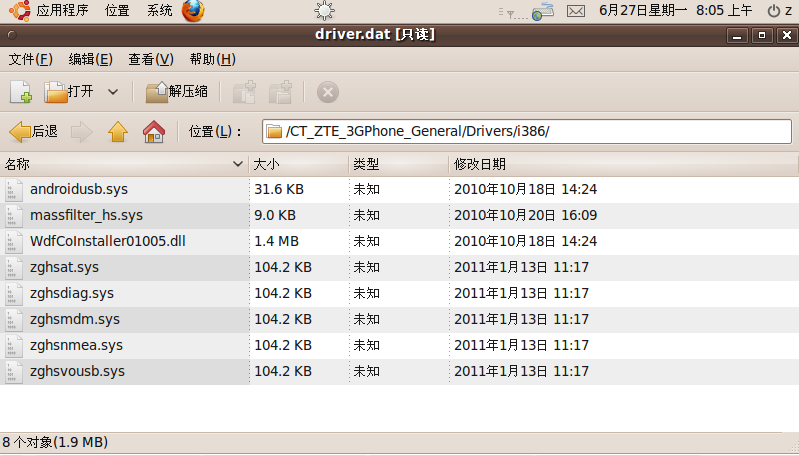This screenshot has width=799, height=456.
Task: Open the 系统 panel menu
Action: (159, 10)
